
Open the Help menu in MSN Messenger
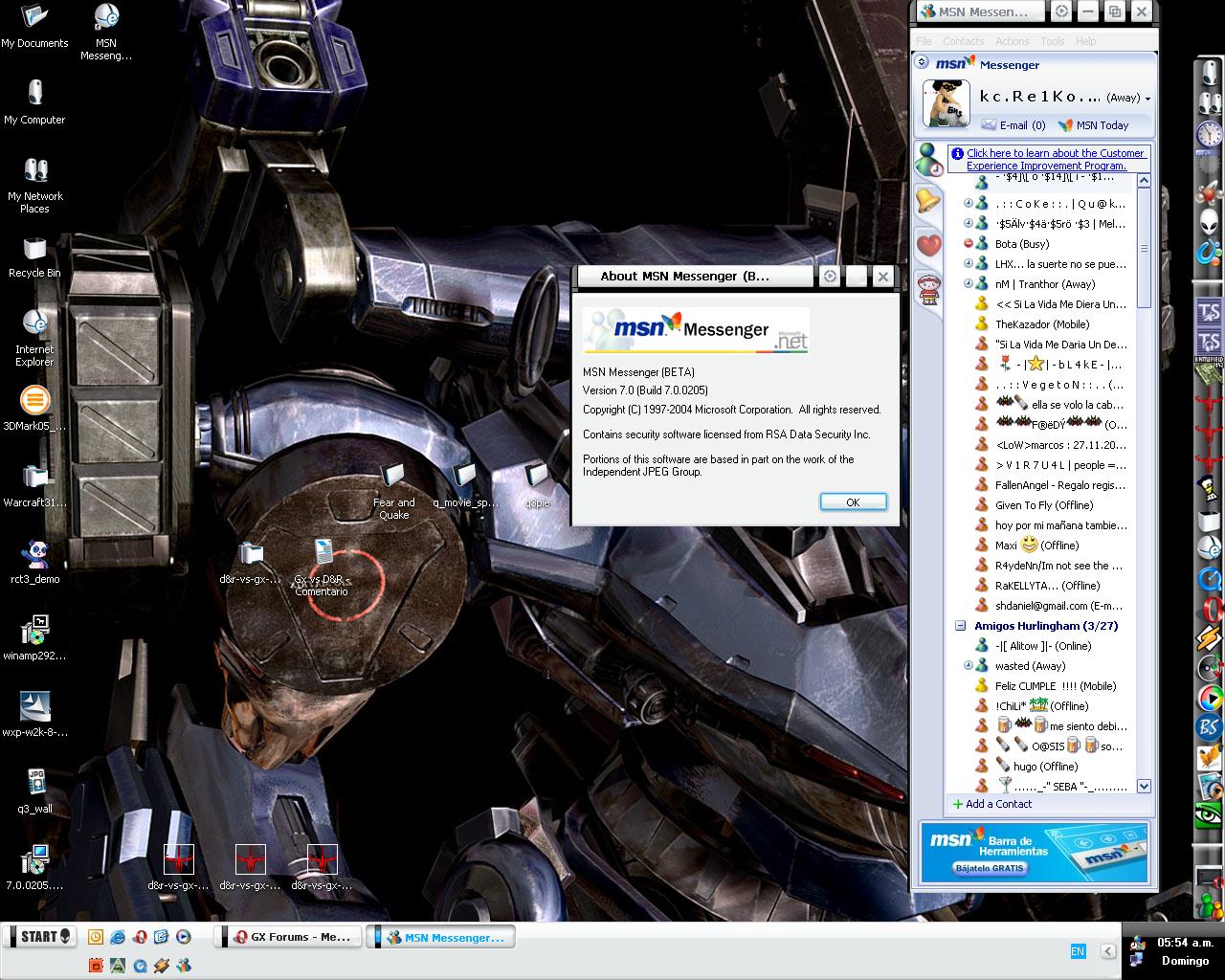(x=1085, y=41)
